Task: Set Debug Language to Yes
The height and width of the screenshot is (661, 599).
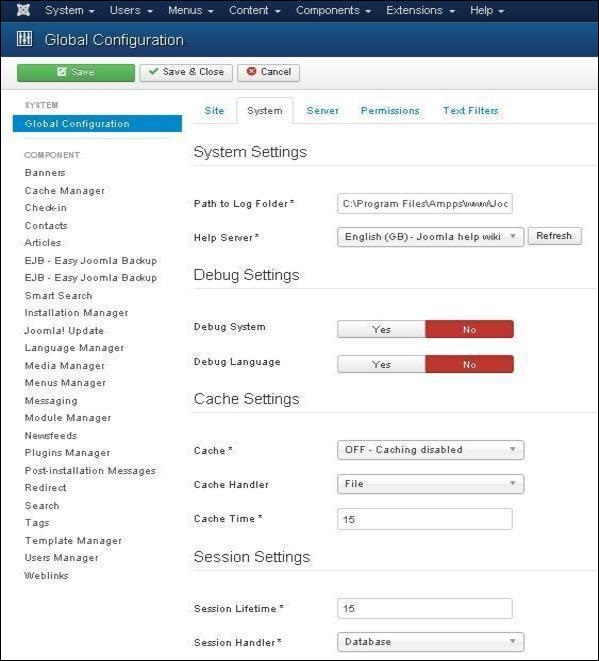Action: point(381,364)
